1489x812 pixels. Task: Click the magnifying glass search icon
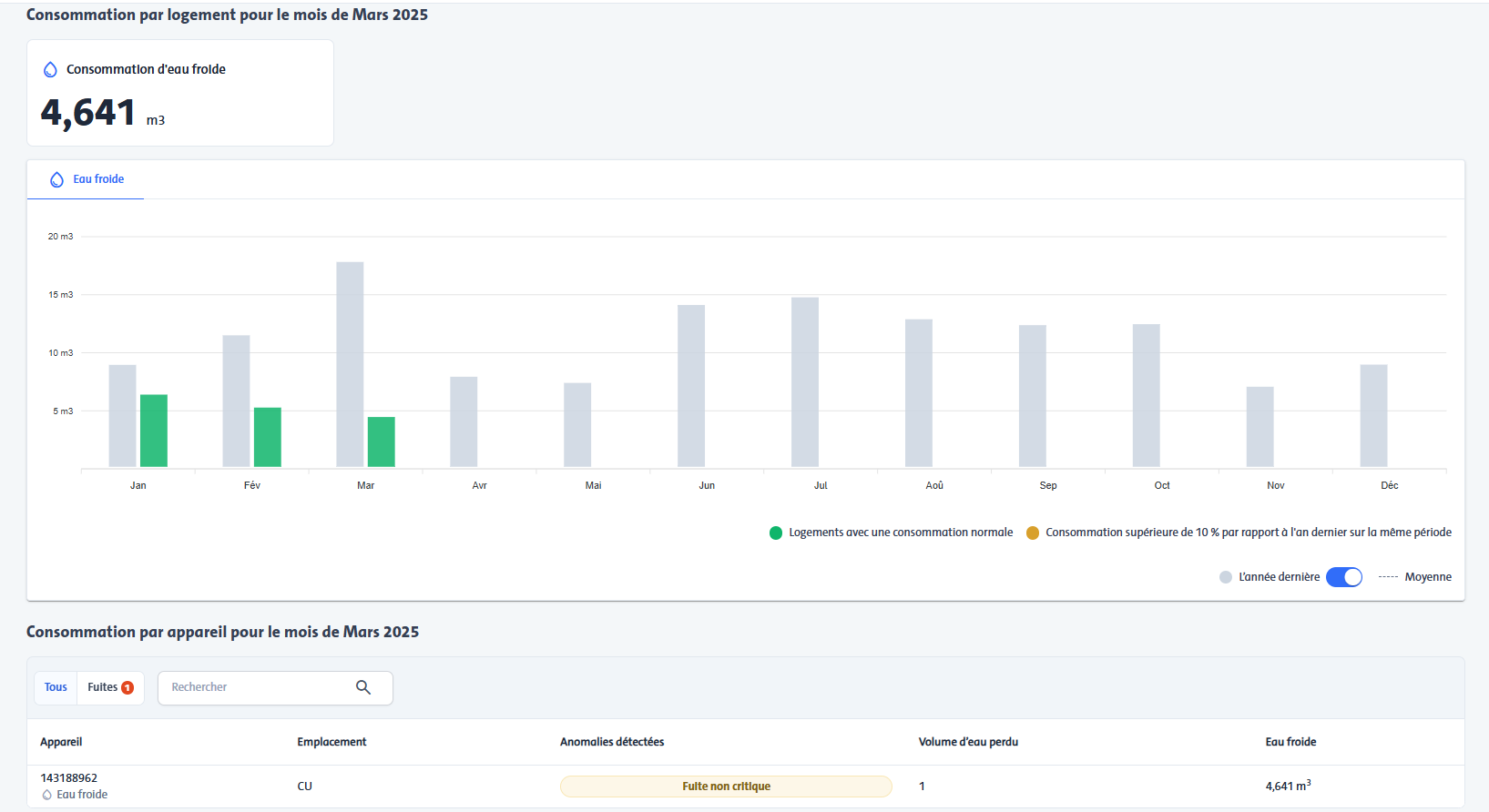point(363,687)
